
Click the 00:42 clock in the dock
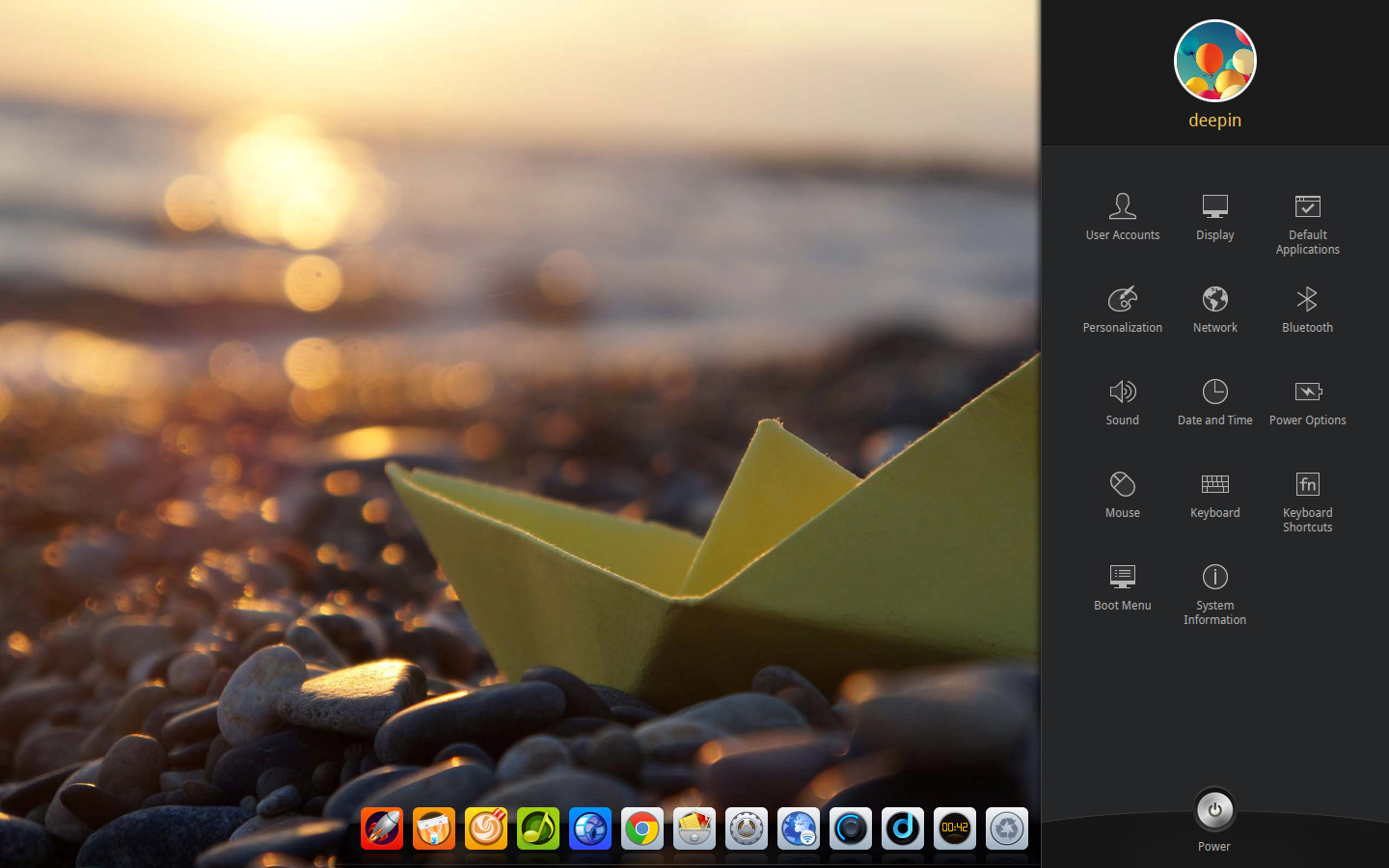pyautogui.click(x=955, y=828)
